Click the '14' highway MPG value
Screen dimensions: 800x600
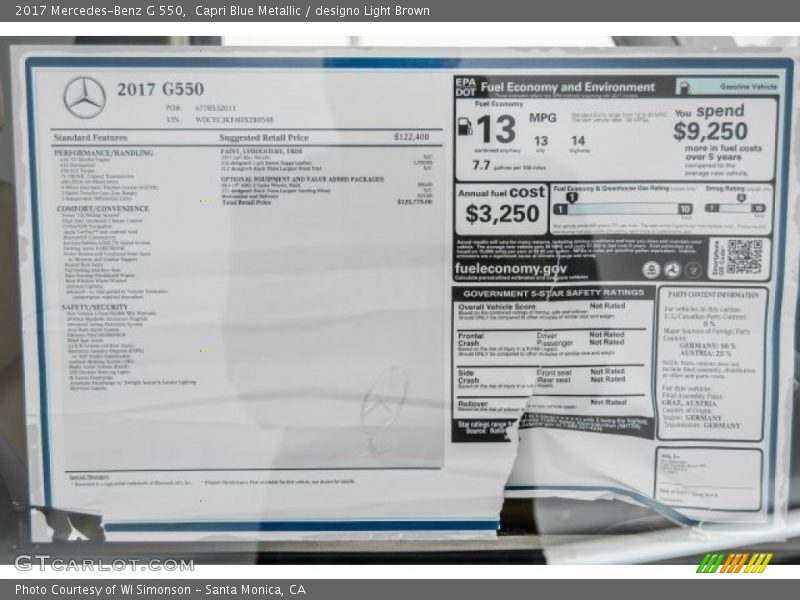[x=578, y=141]
